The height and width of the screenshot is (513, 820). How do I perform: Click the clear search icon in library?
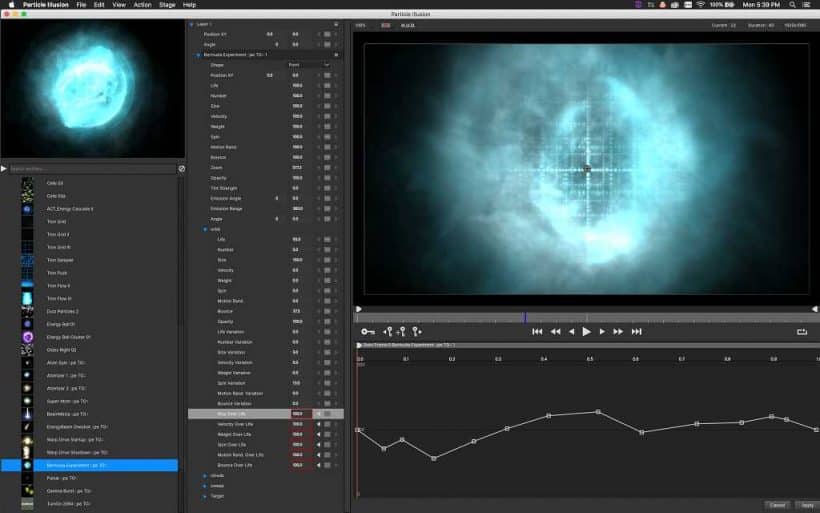(181, 169)
